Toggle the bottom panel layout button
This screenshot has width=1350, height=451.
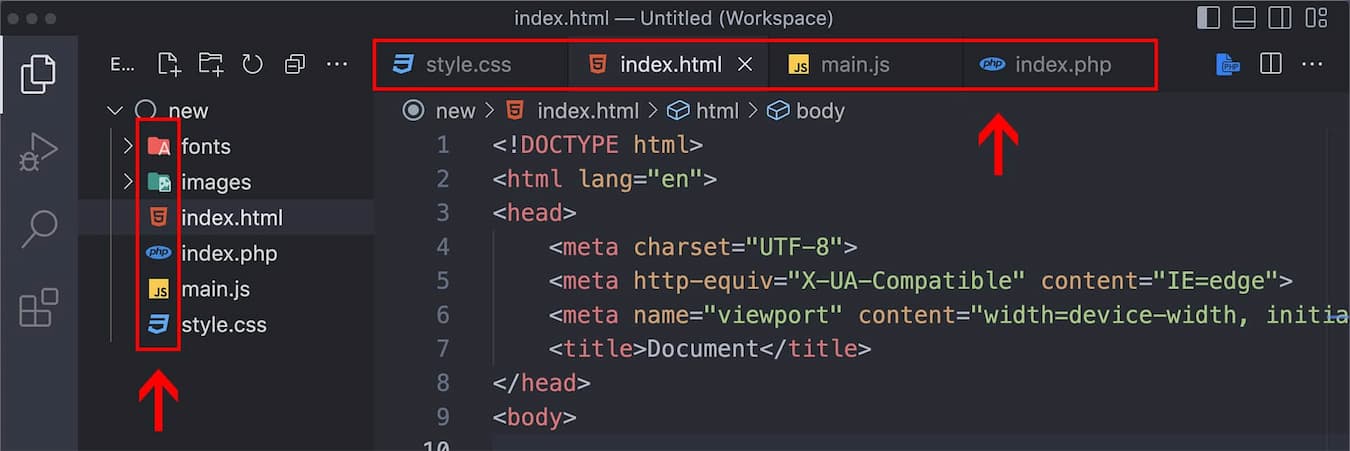click(x=1243, y=18)
